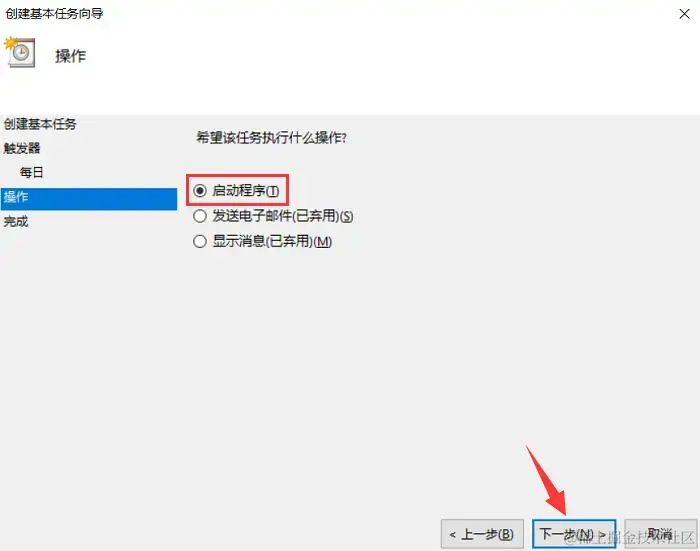
Task: Close the wizard using the X button
Action: [684, 14]
